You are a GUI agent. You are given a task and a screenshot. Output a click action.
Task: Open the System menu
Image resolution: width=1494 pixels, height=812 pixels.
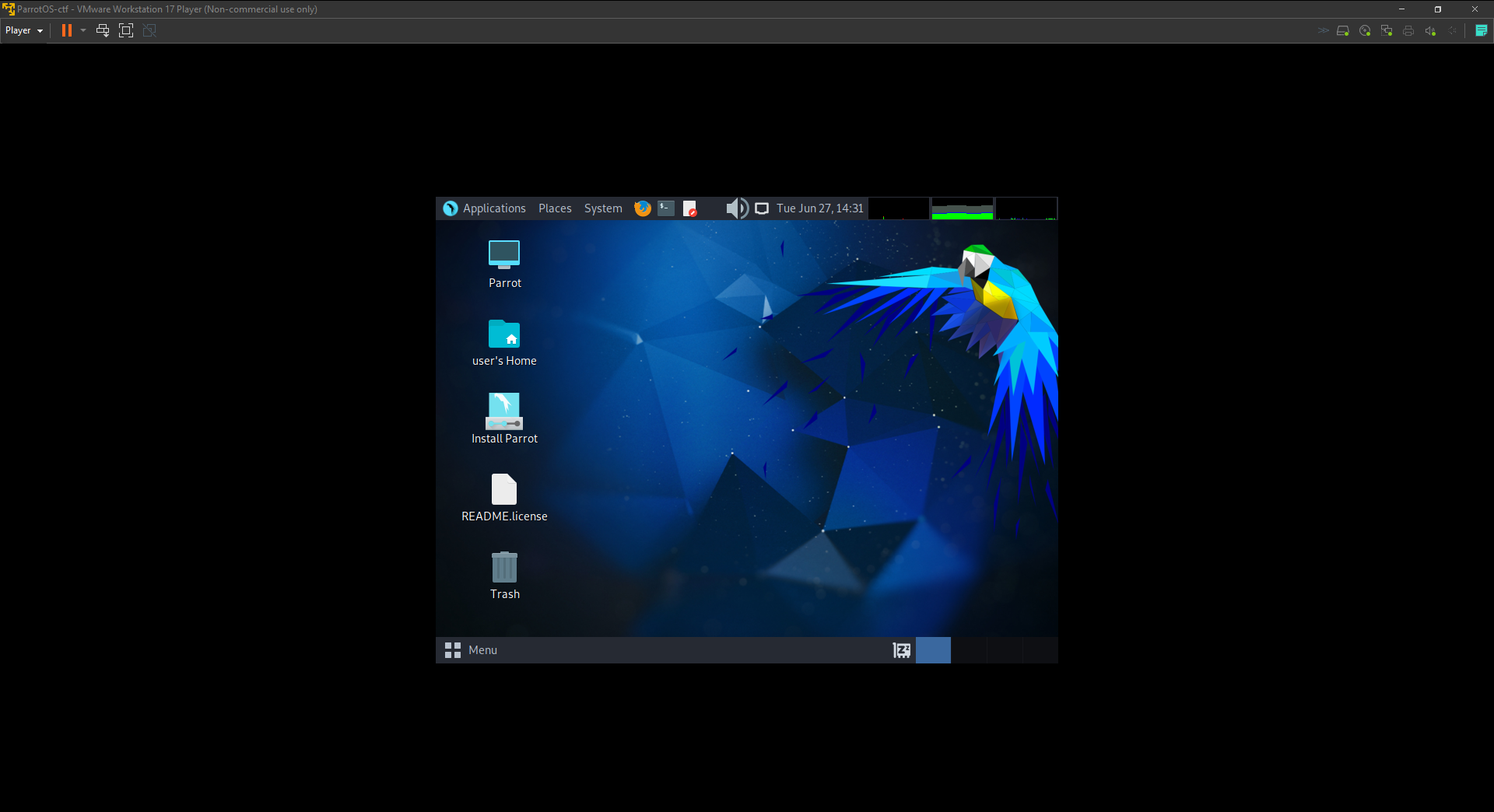coord(603,208)
